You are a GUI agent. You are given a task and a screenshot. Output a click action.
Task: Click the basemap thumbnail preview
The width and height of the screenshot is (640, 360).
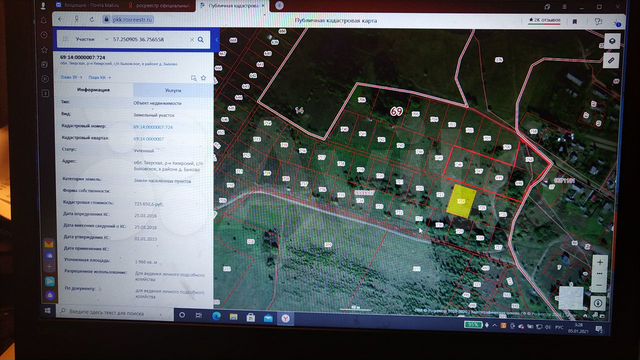coord(571,298)
